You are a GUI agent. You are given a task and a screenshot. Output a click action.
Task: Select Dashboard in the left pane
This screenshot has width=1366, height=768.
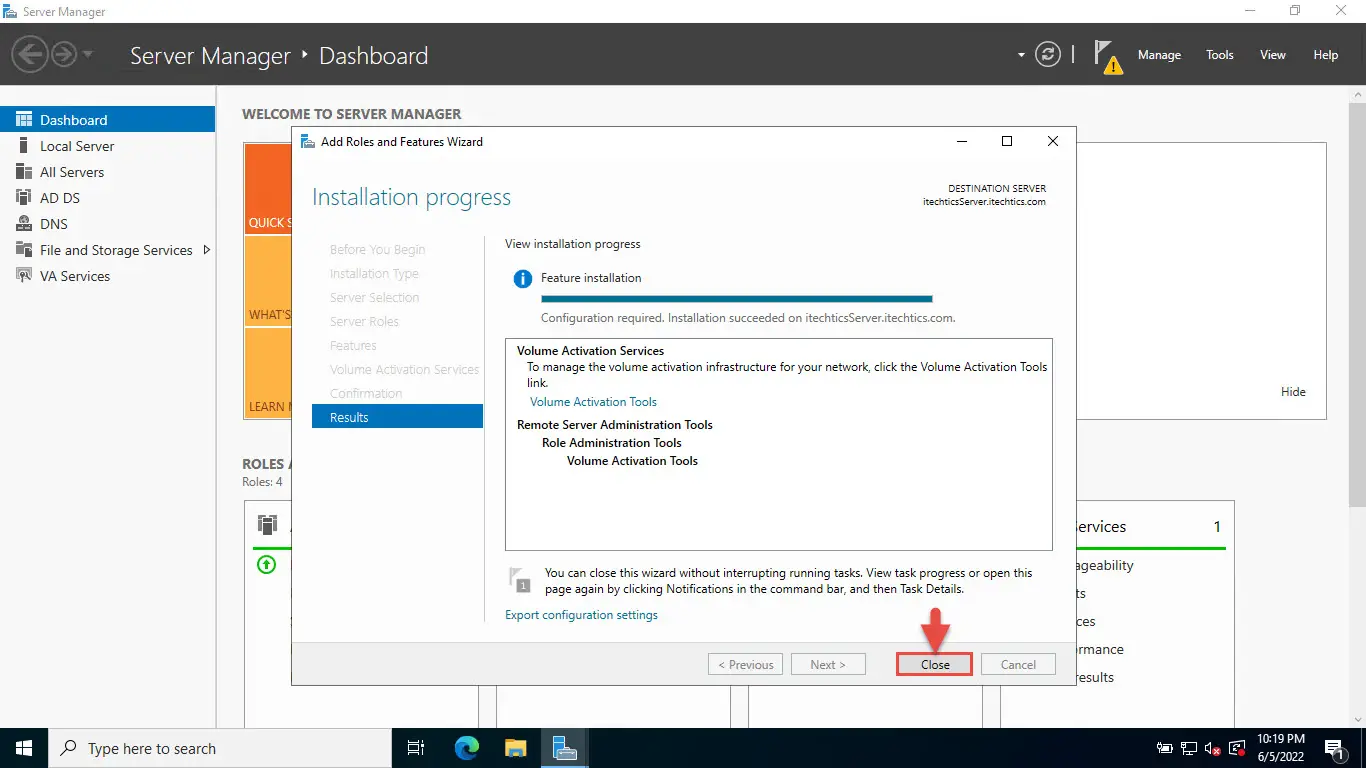108,120
